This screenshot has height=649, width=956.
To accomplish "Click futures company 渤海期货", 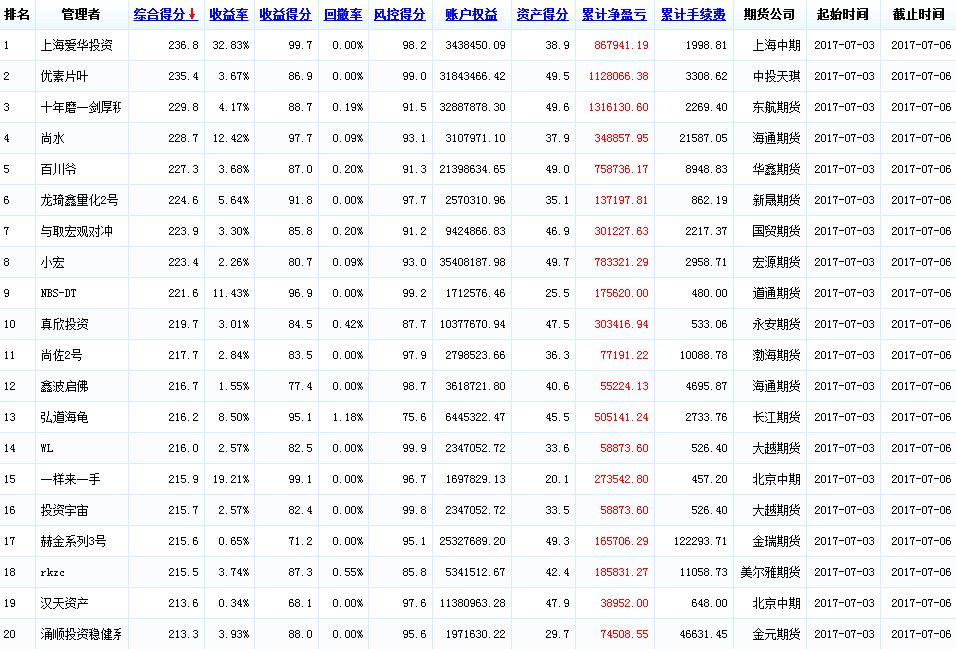I will 776,355.
